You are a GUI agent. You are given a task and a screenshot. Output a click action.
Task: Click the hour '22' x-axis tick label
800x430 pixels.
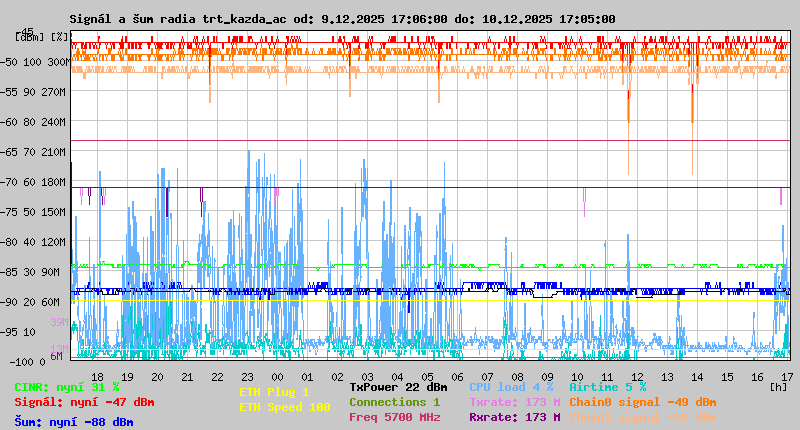[217, 377]
